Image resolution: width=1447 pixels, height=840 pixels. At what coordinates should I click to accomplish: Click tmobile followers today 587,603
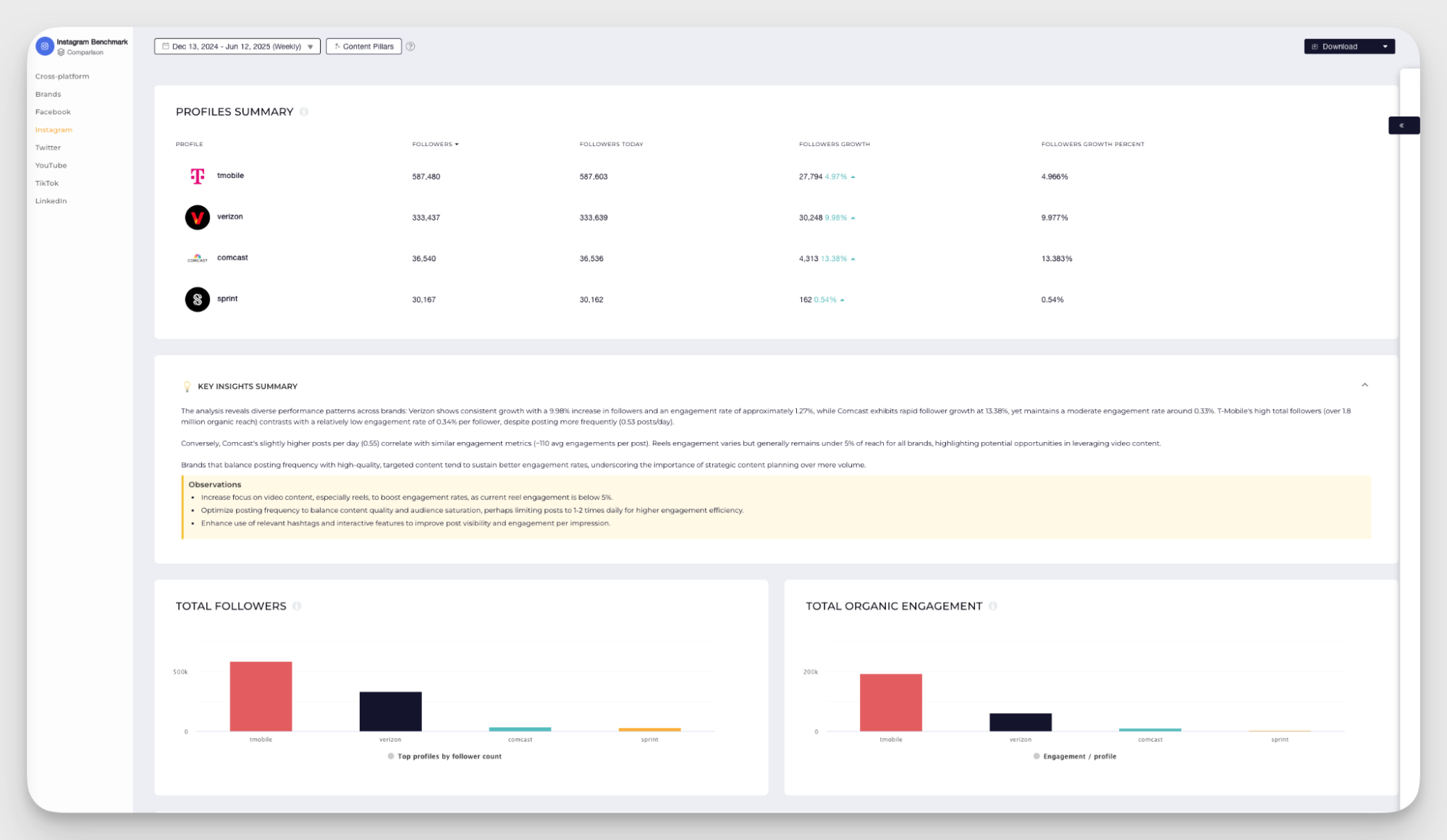[x=593, y=177]
